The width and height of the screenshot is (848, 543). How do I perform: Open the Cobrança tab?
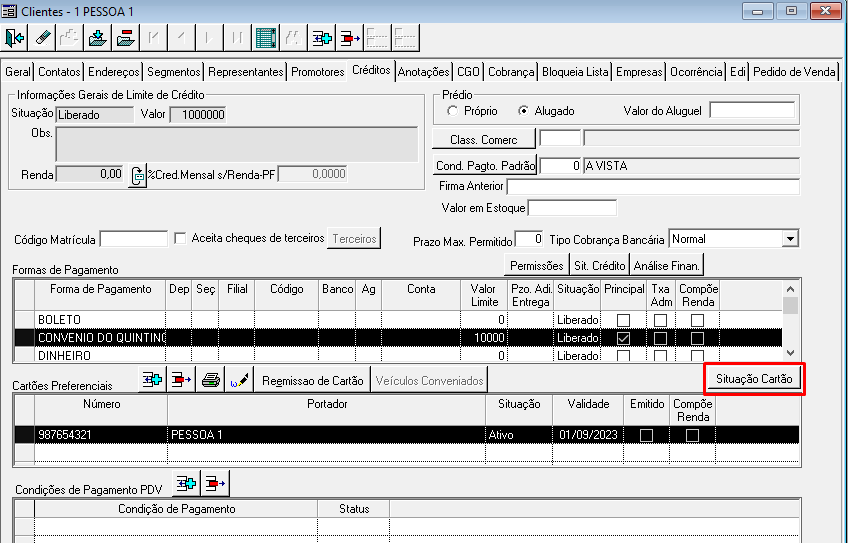[x=511, y=72]
